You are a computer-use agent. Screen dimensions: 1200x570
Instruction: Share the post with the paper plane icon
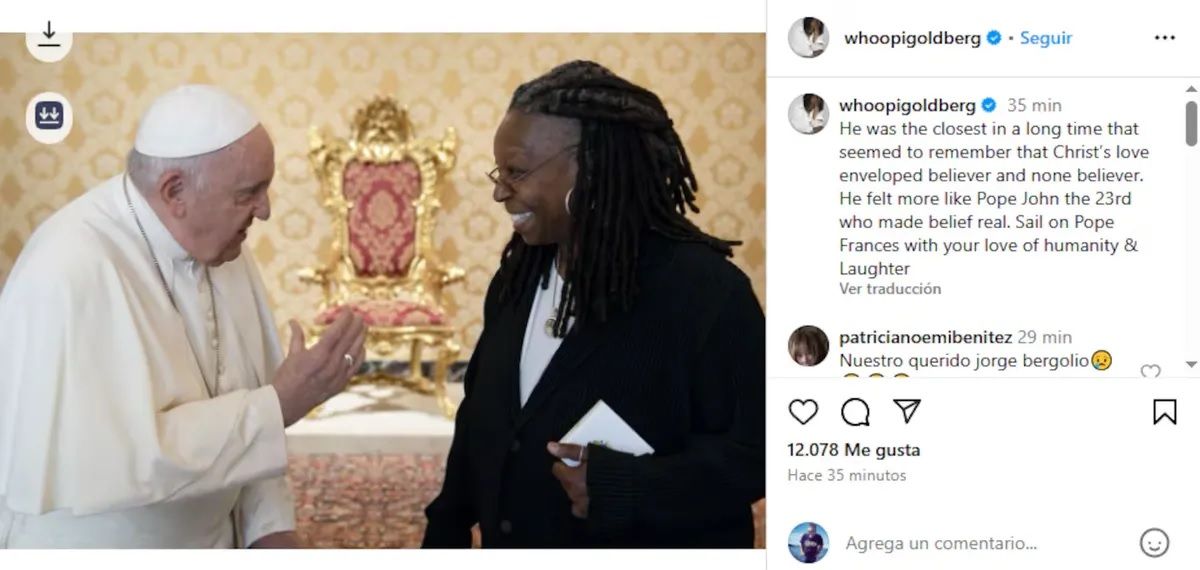pyautogui.click(x=906, y=411)
